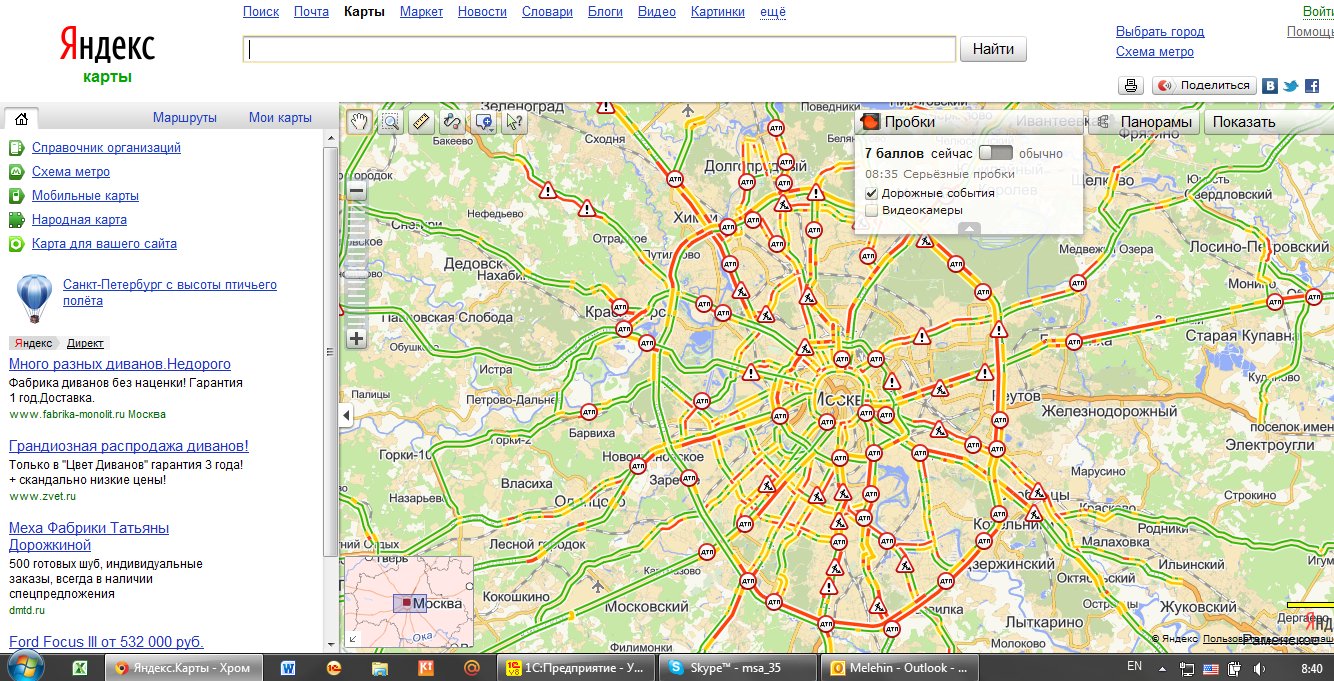Open Word from the taskbar
1334x681 pixels.
pos(288,668)
